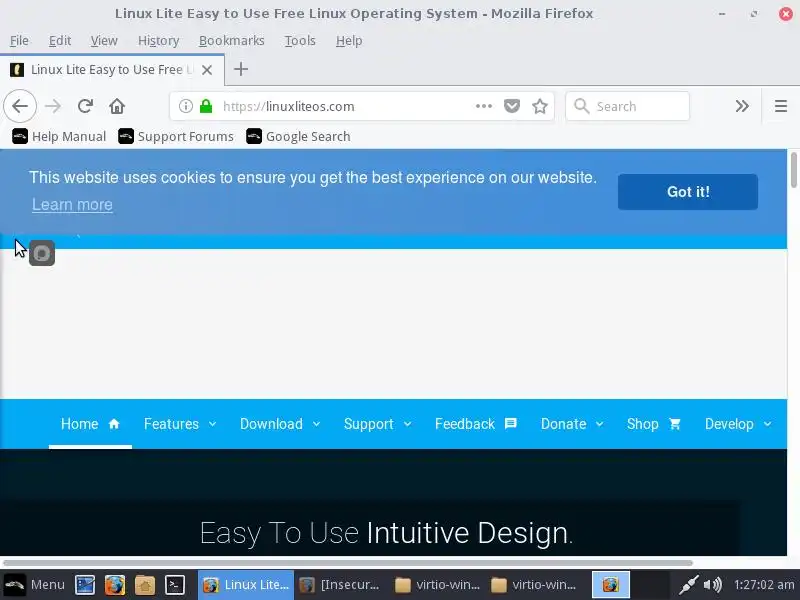Viewport: 800px width, 600px height.
Task: Click the show desktop icon in taskbar
Action: click(85, 585)
